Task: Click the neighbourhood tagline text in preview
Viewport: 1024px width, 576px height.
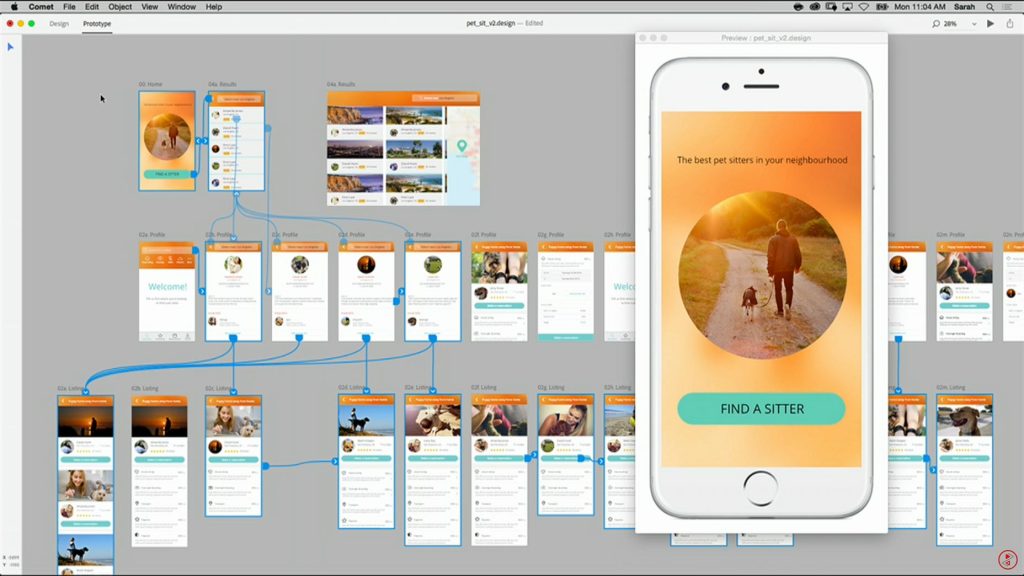Action: tap(762, 160)
